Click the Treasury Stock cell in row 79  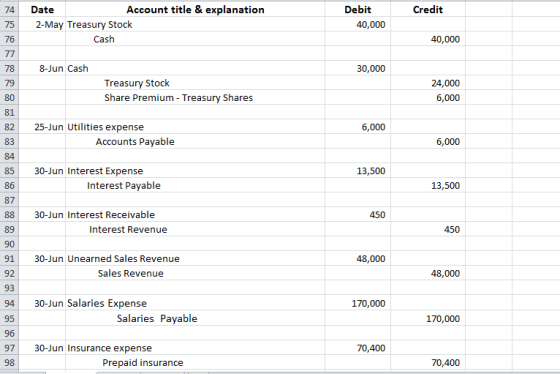[x=195, y=83]
